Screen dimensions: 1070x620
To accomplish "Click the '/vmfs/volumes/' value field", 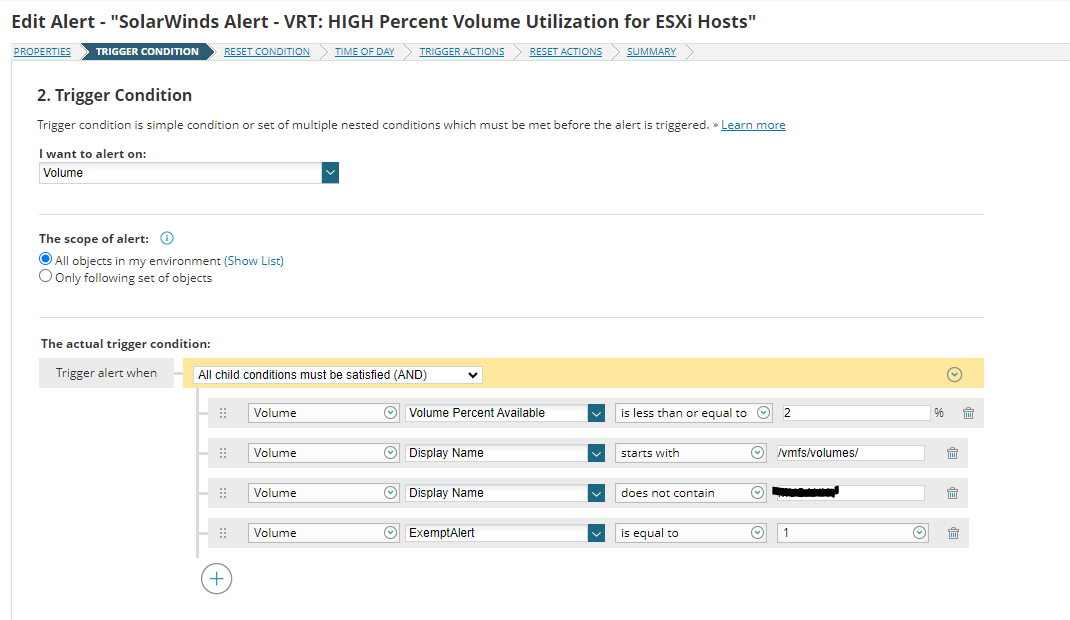I will [851, 453].
